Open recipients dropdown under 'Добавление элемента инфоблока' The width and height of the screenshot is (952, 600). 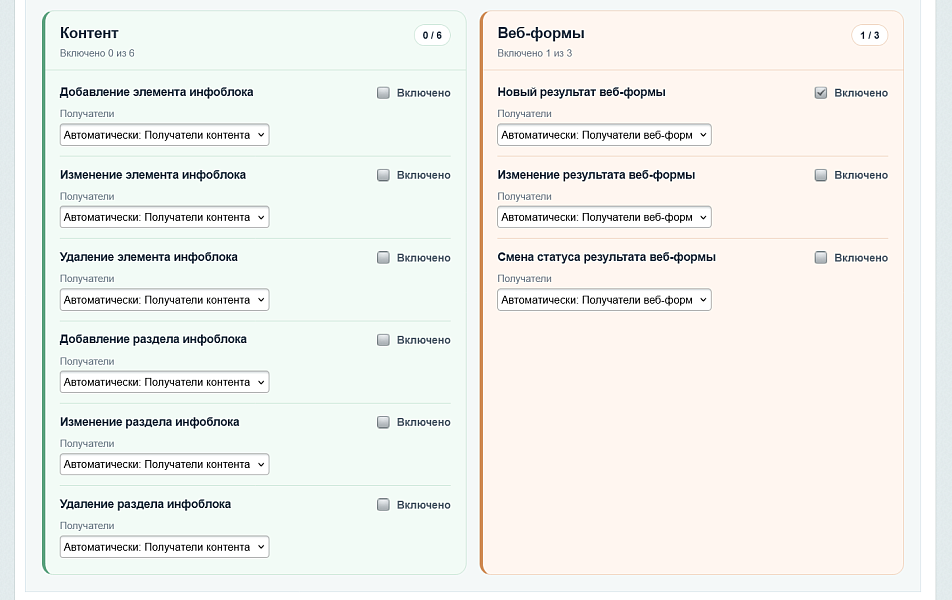click(164, 135)
